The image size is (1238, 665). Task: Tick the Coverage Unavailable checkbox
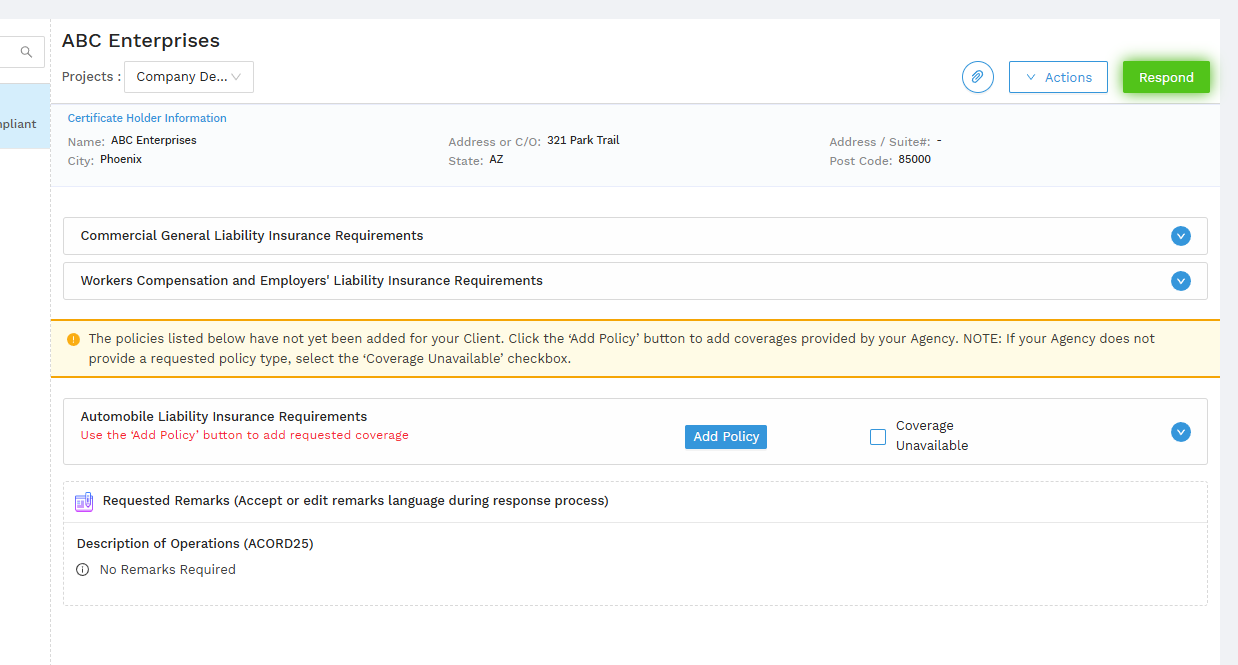[878, 437]
